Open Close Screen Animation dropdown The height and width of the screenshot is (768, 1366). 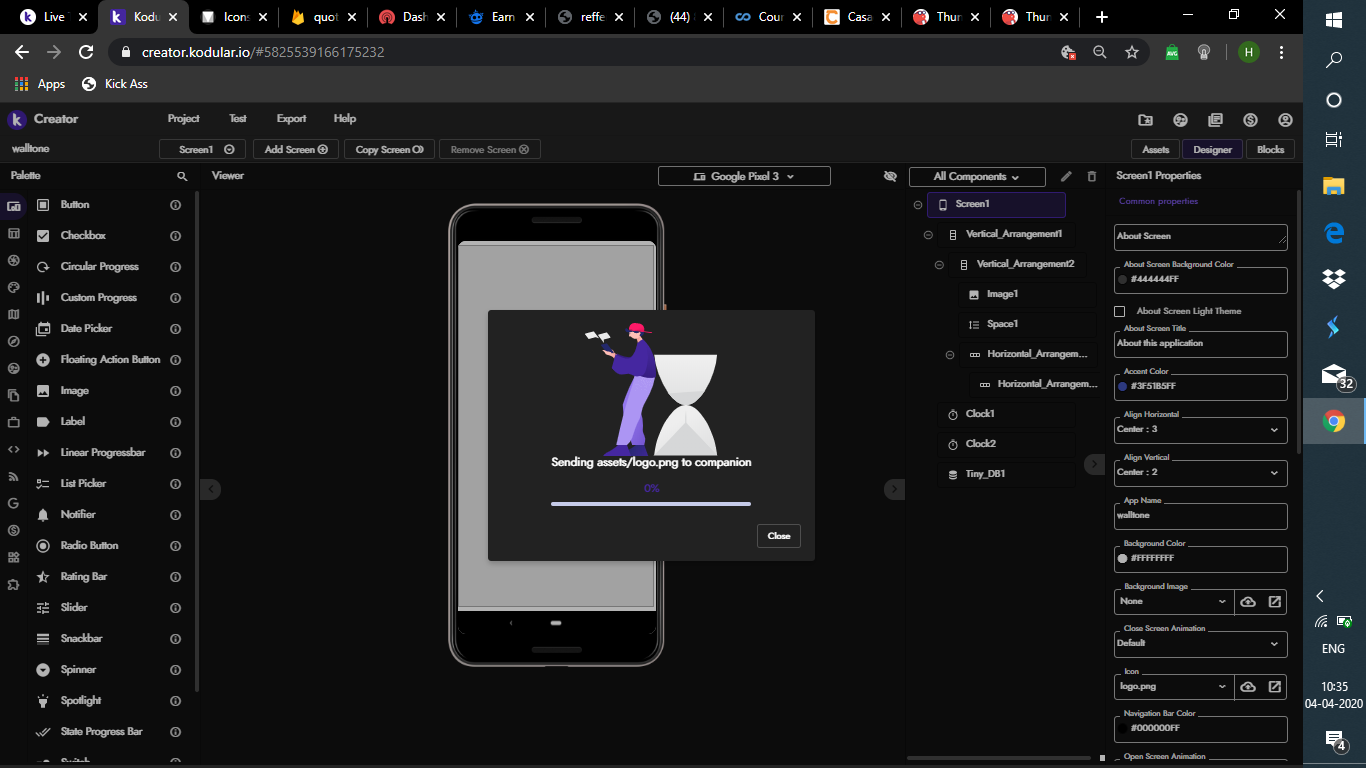1201,644
